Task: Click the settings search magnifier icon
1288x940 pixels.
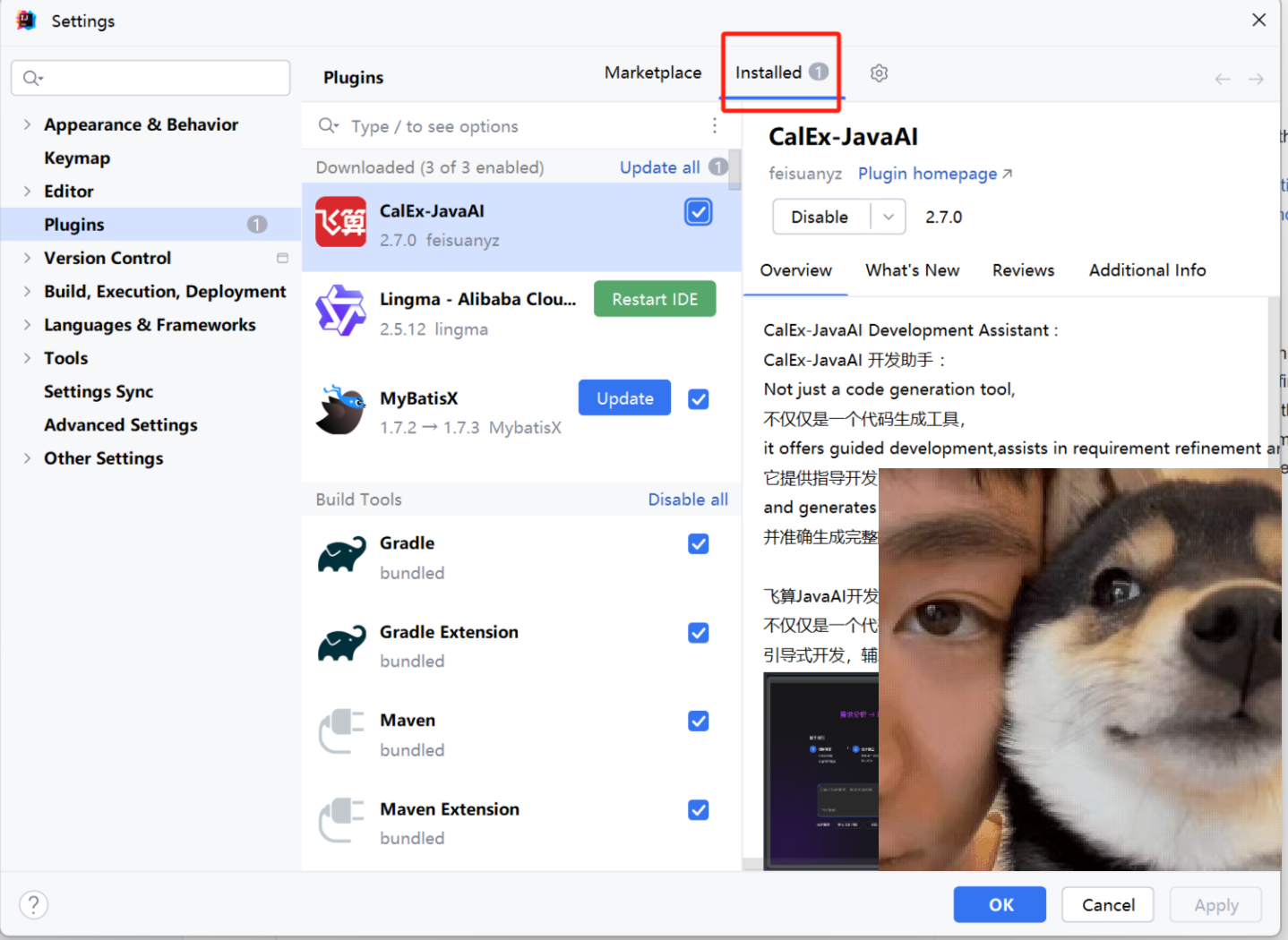Action: click(33, 78)
